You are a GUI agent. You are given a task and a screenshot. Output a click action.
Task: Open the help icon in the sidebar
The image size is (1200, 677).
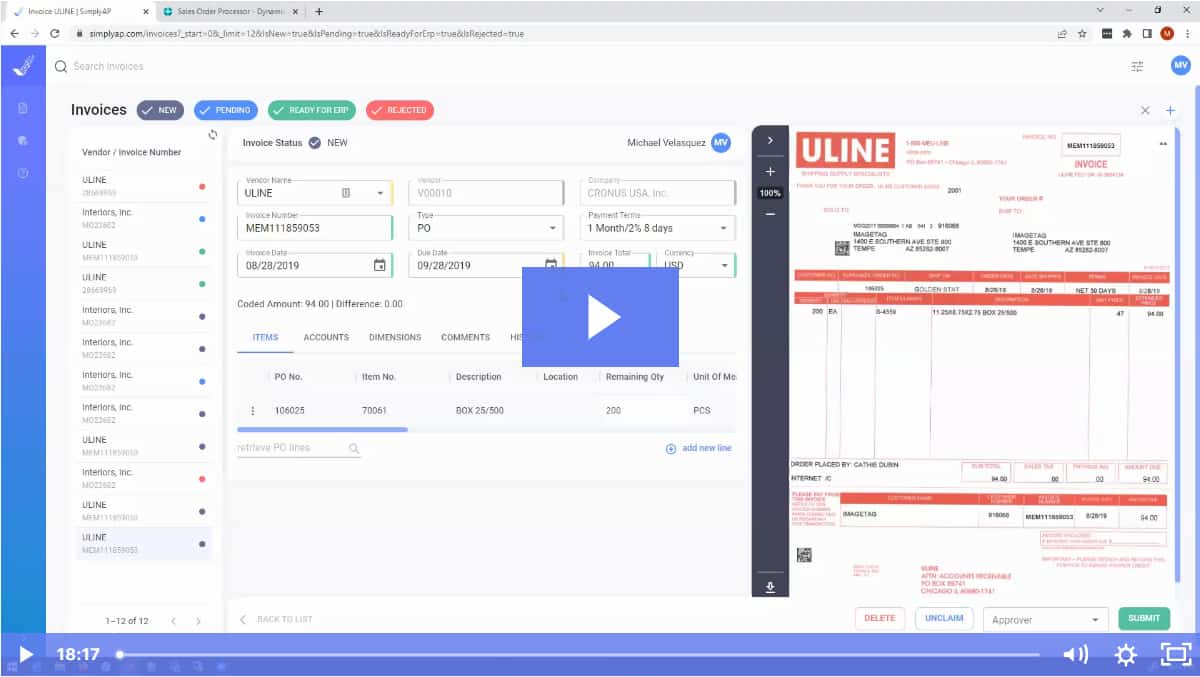(x=23, y=173)
